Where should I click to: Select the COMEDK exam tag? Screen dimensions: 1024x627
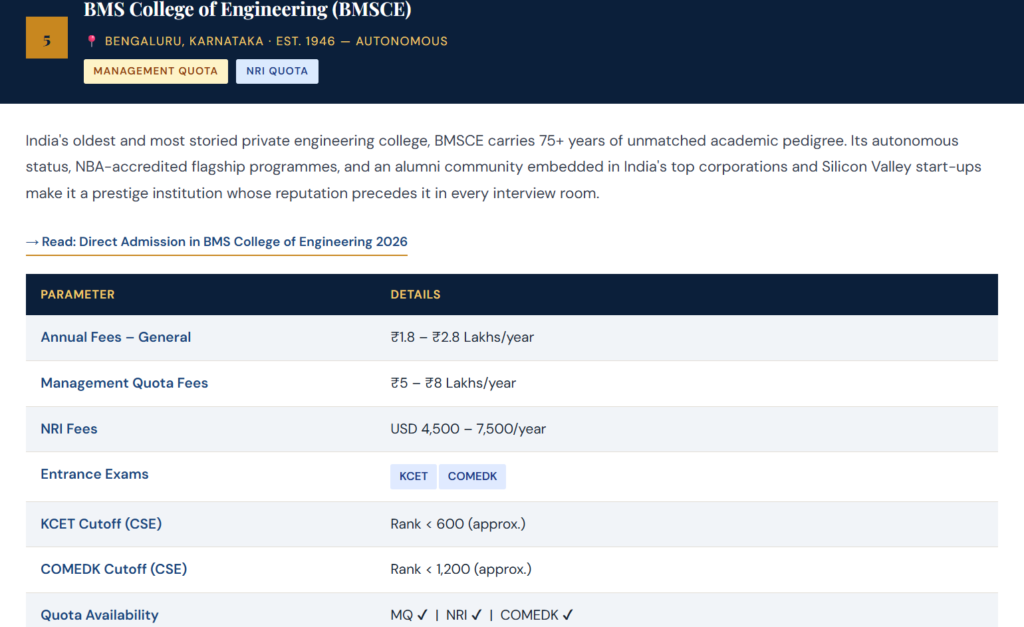pyautogui.click(x=472, y=476)
